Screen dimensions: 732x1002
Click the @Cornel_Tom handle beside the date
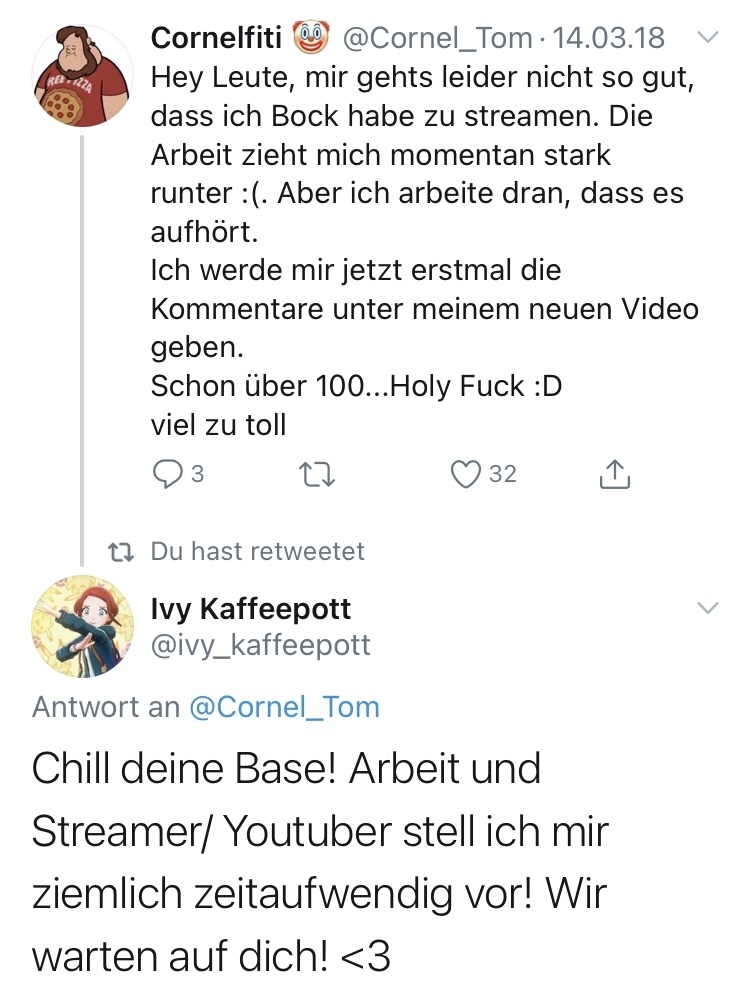tap(437, 39)
